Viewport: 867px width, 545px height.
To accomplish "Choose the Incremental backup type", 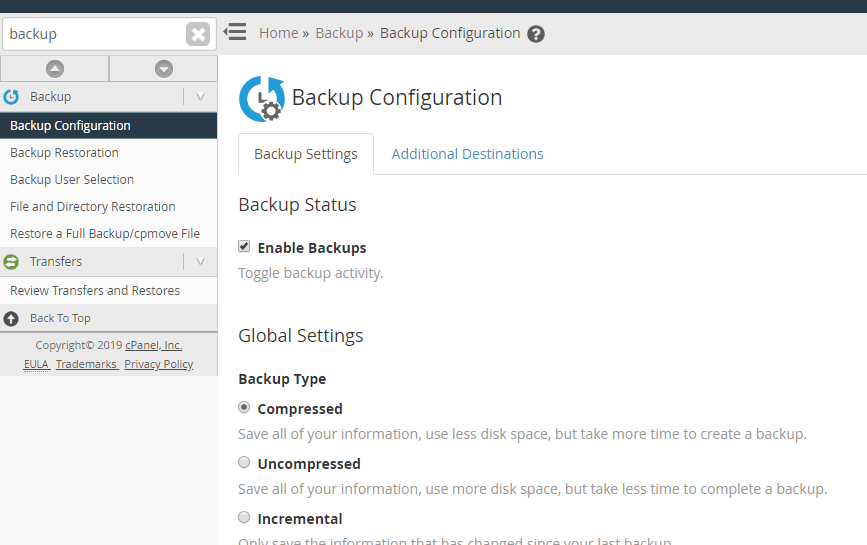I will [244, 518].
